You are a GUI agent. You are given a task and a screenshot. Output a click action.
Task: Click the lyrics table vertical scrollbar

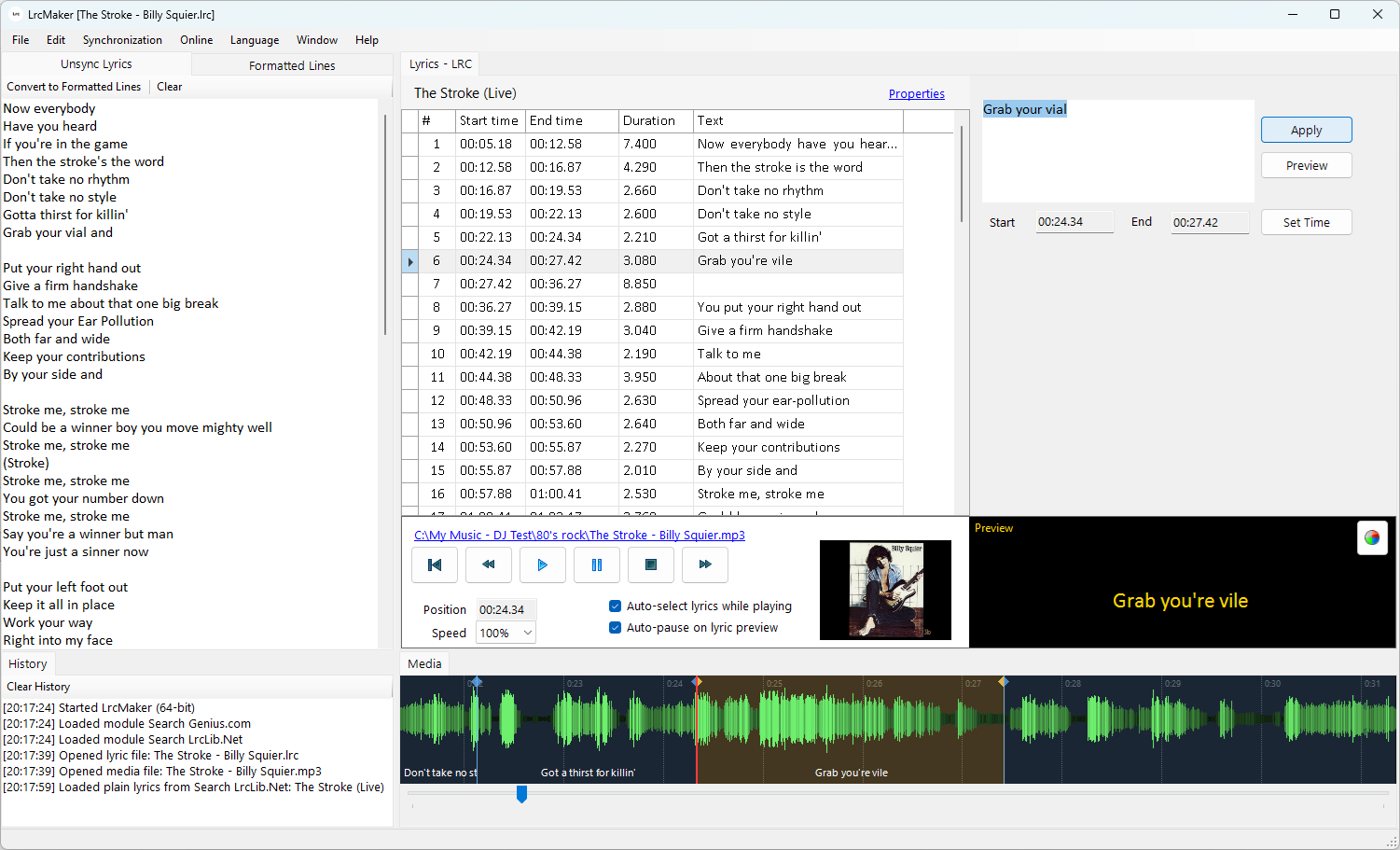[962, 175]
